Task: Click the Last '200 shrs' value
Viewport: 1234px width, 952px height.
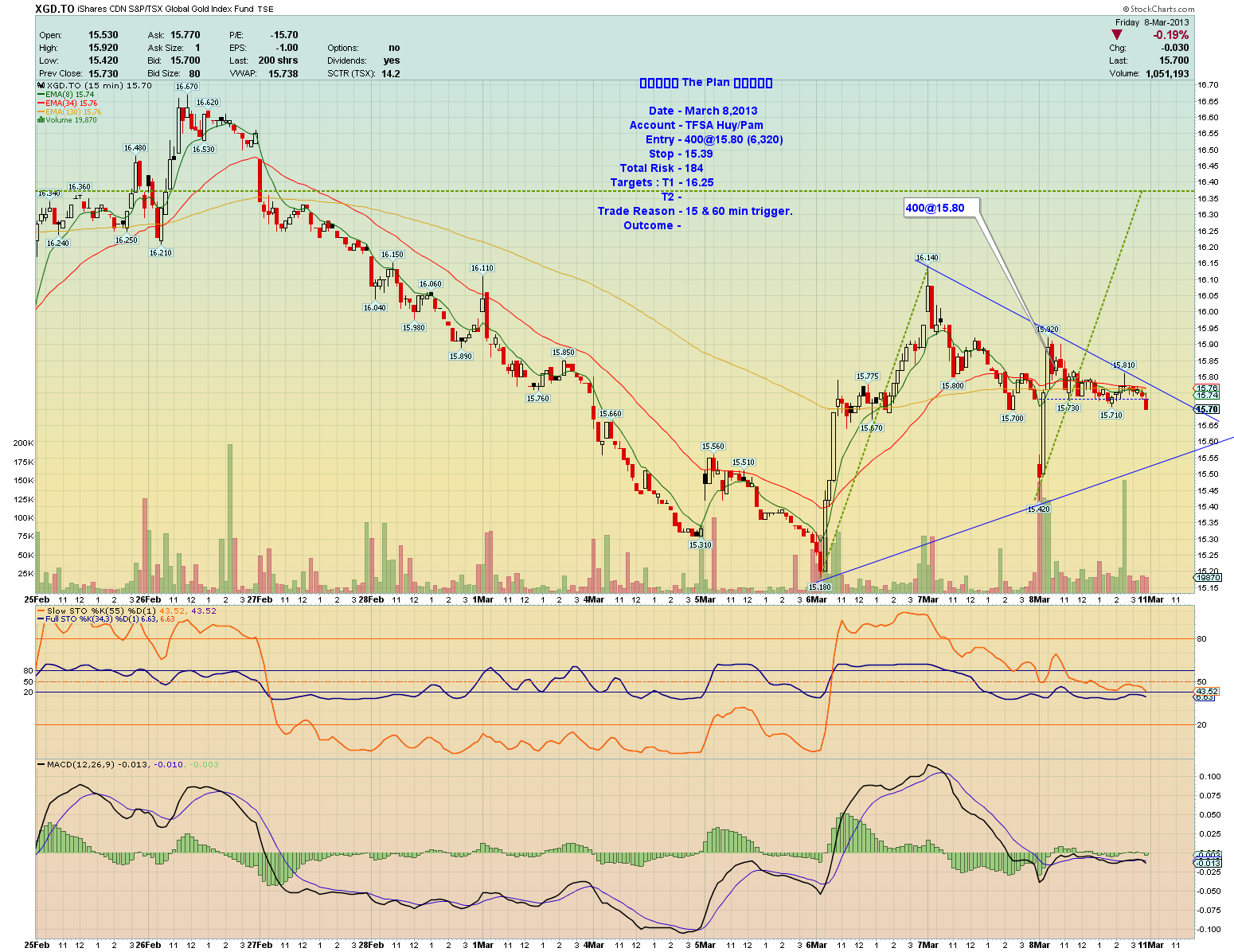Action: click(x=278, y=60)
